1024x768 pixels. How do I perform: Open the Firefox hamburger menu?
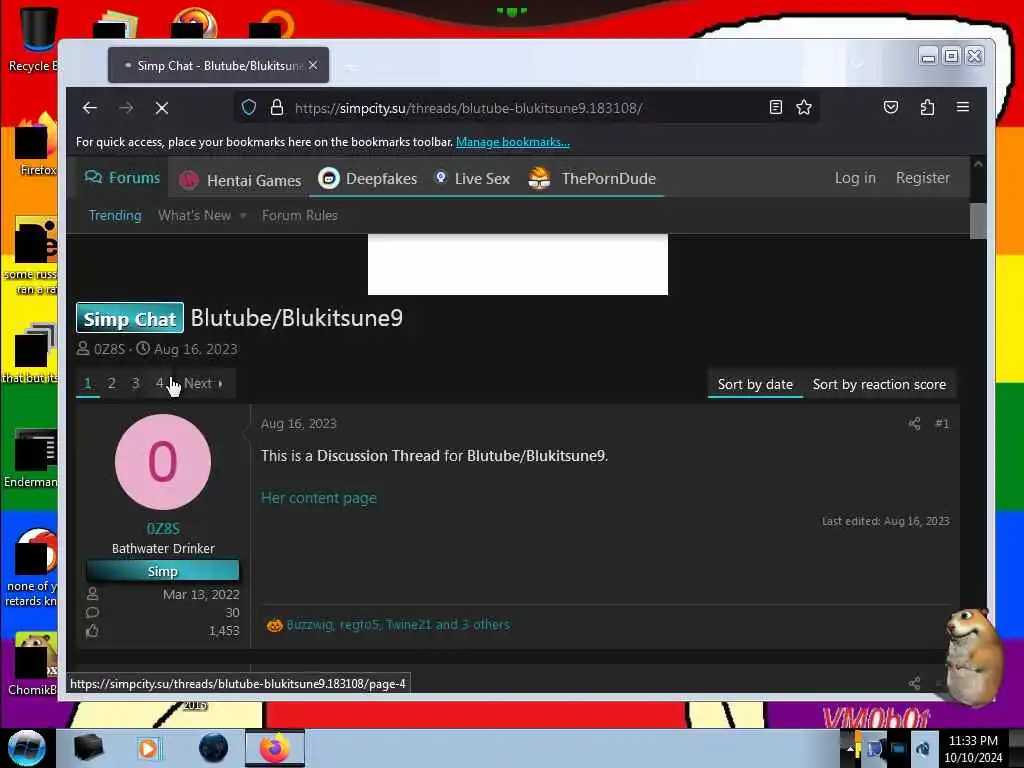pyautogui.click(x=963, y=107)
